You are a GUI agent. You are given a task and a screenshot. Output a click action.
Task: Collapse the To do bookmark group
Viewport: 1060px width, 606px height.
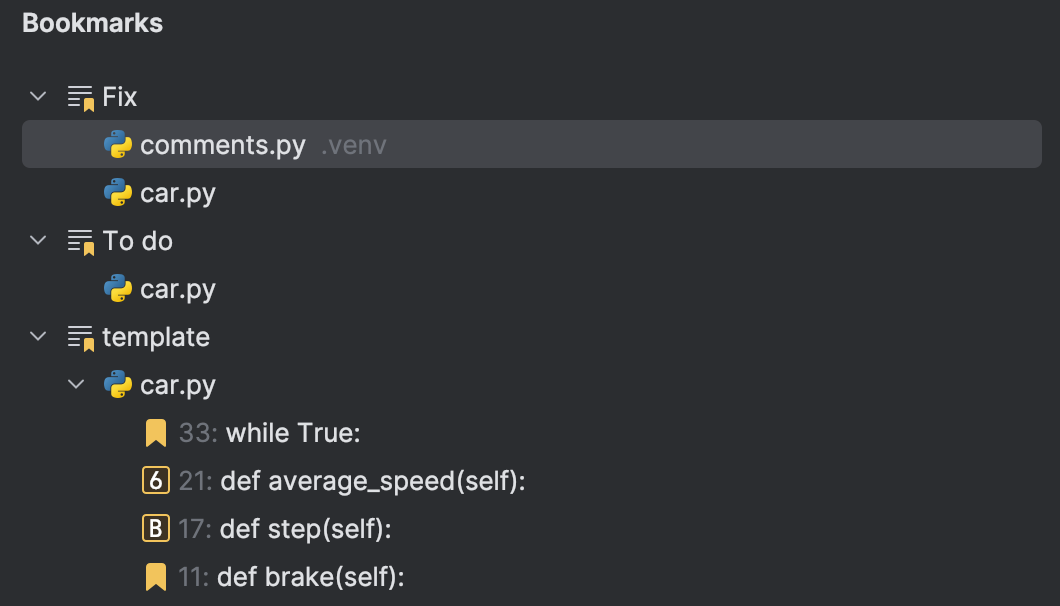pos(38,240)
